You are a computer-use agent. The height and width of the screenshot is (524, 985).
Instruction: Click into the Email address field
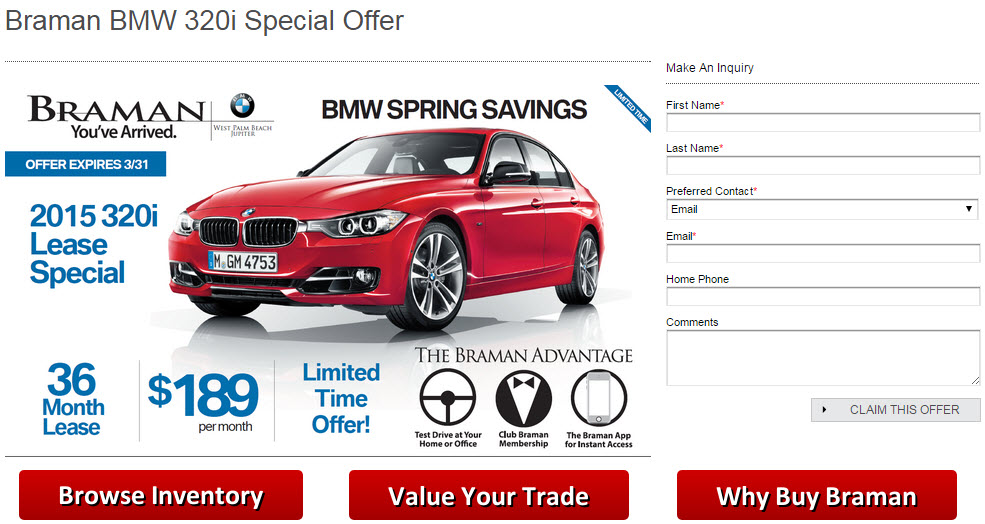coord(823,253)
